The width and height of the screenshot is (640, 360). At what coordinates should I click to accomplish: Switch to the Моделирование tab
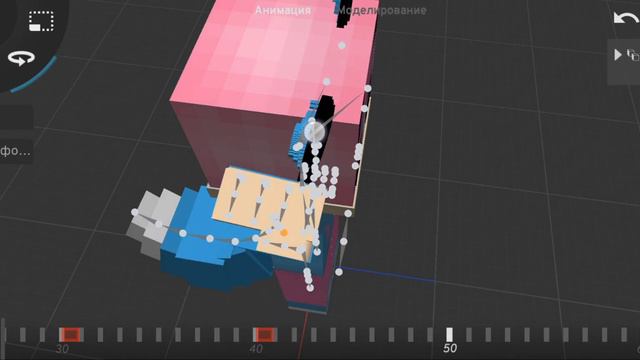[x=382, y=10]
